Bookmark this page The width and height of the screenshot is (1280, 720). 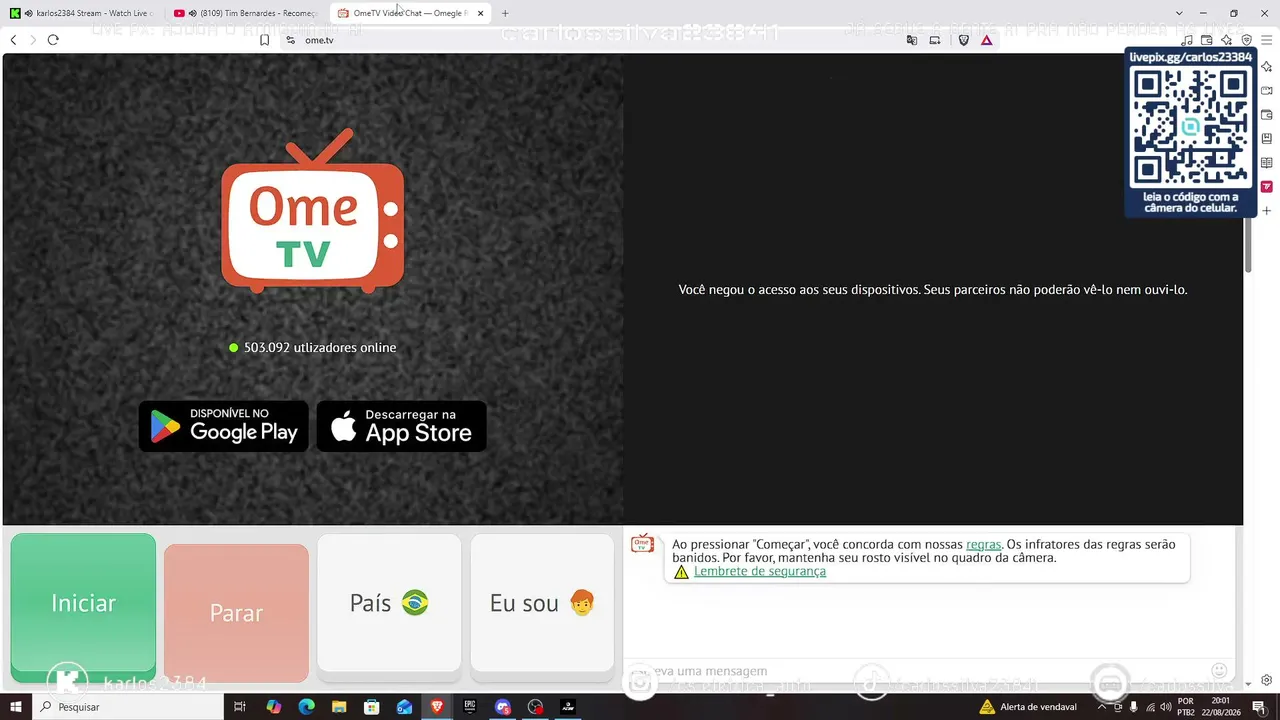[264, 40]
